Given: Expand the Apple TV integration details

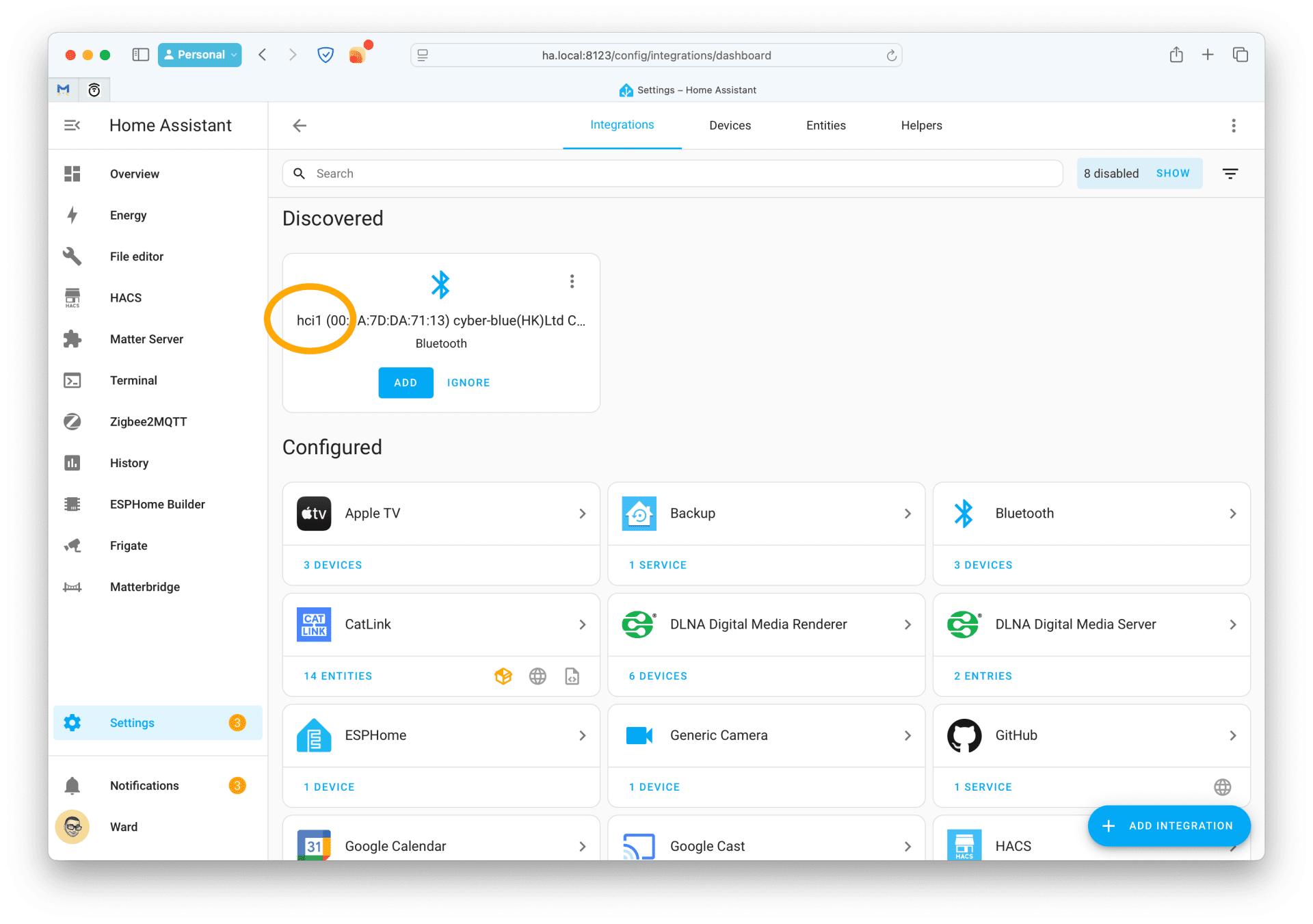Looking at the screenshot, I should [582, 513].
